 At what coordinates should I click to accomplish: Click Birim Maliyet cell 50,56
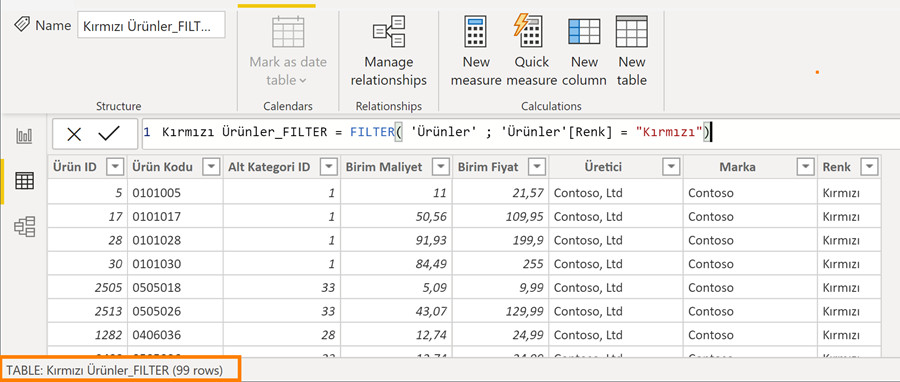pyautogui.click(x=396, y=217)
